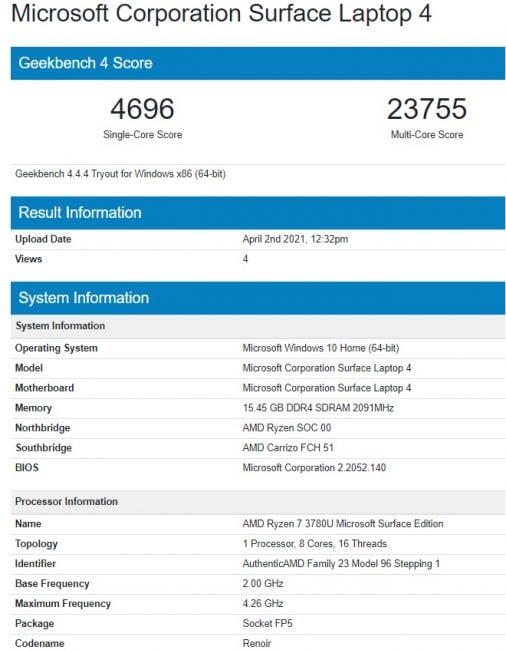This screenshot has height=650, width=506.
Task: Select the value AMD Carrizo FCH 51
Action: pos(288,447)
